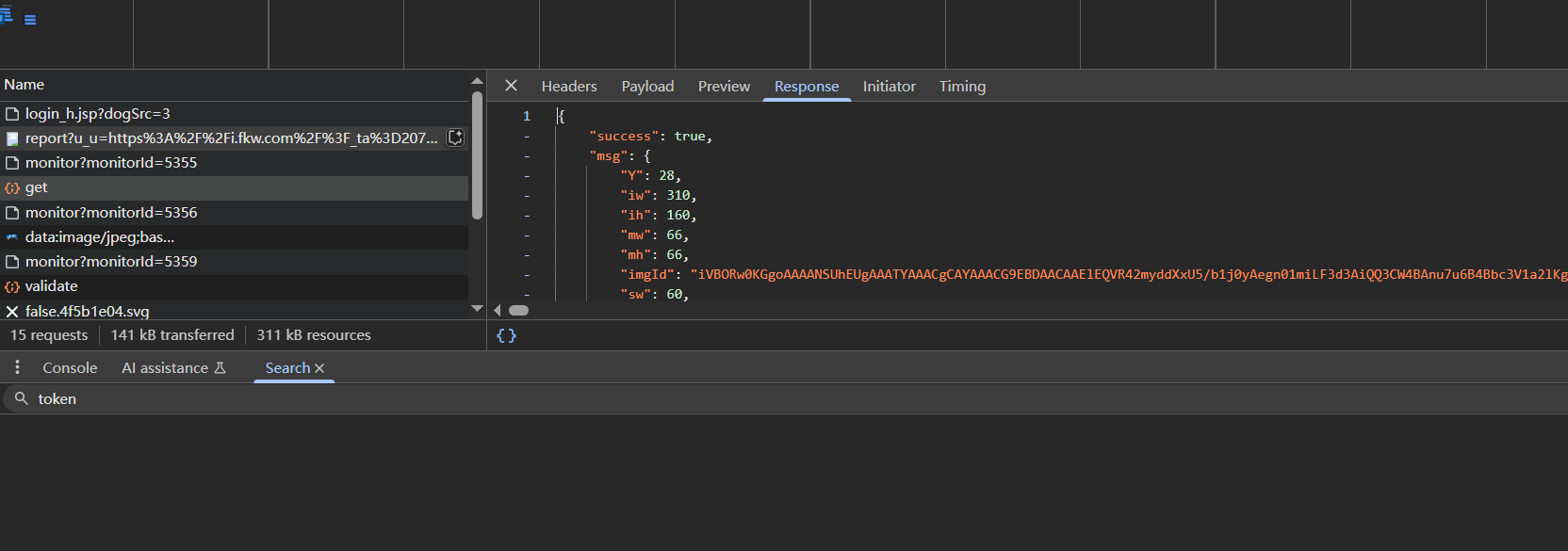Click the error icon next to false.4f5b1e04.svg
Screen dimensions: 1568x551
[x=12, y=311]
